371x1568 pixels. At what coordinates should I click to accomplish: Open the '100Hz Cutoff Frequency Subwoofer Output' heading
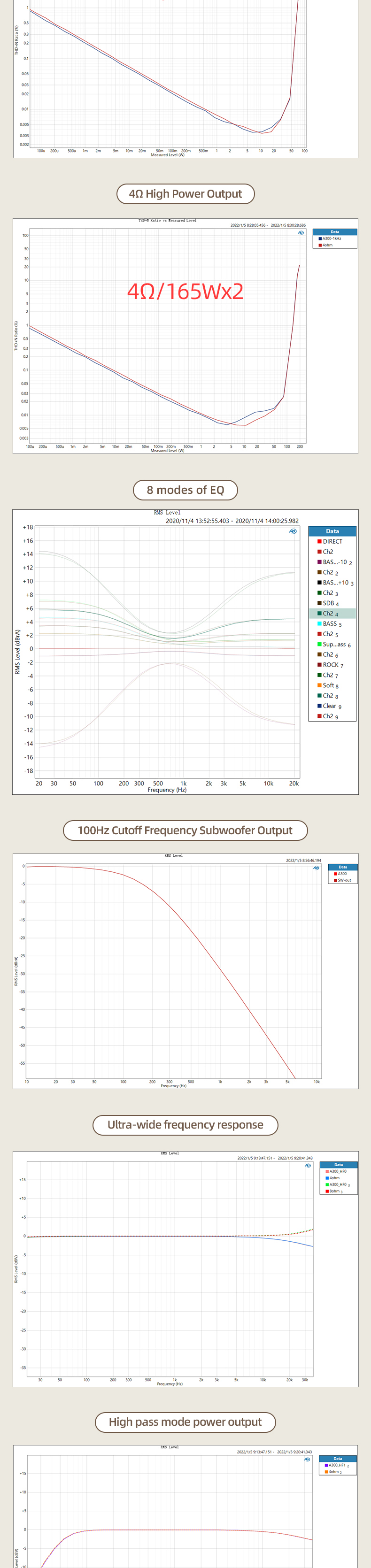185,830
